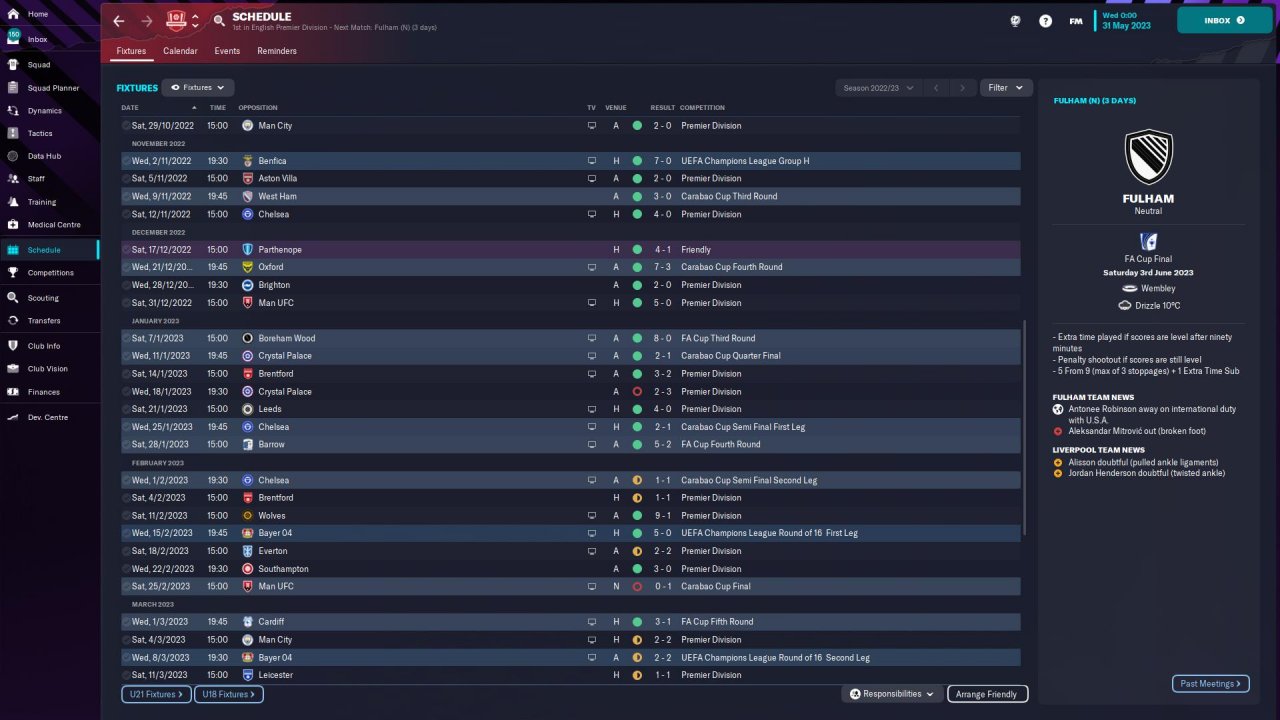Open Staff using its people icon
The height and width of the screenshot is (720, 1280).
tap(13, 179)
